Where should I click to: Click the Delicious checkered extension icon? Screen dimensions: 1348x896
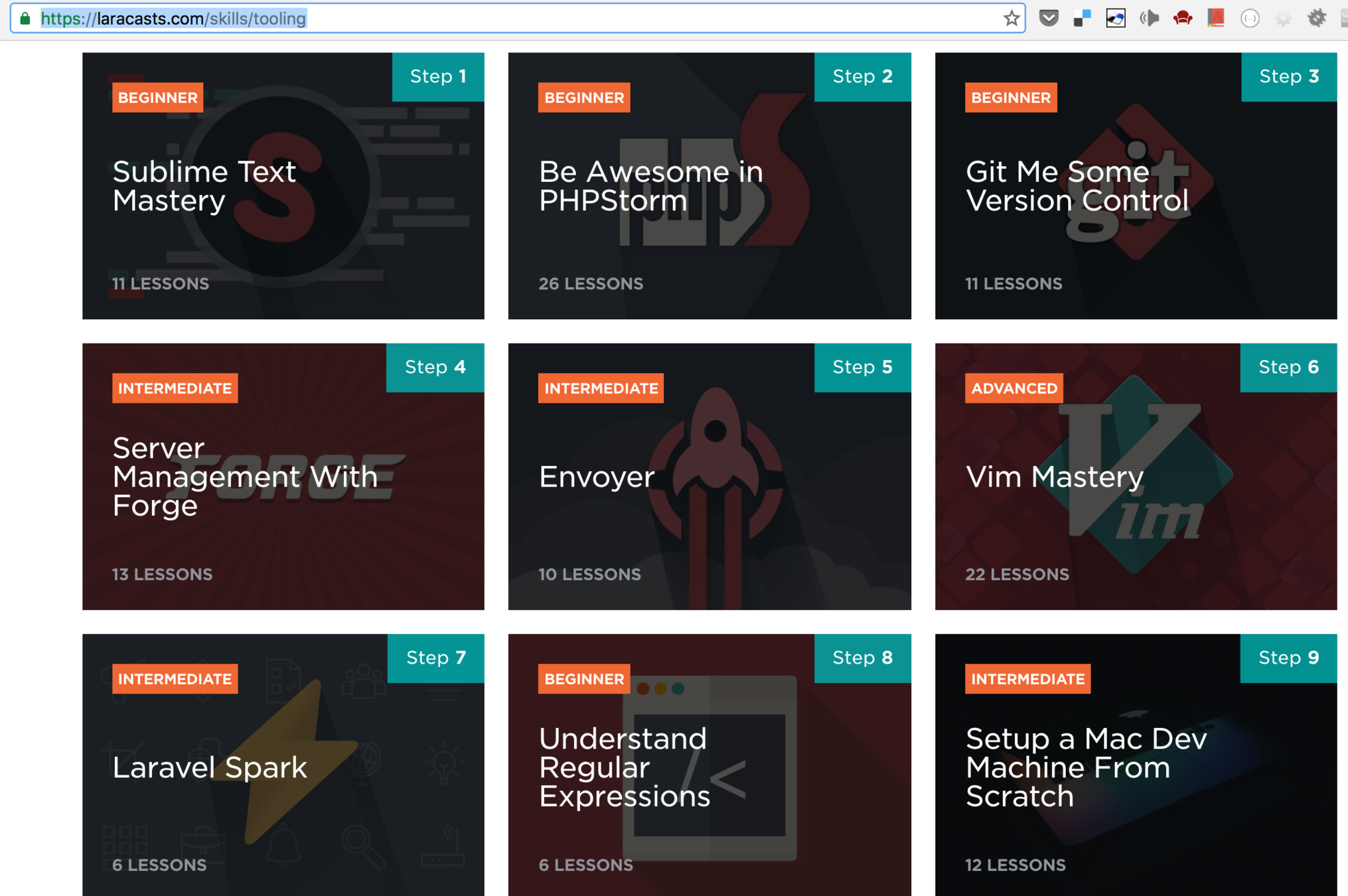[x=1082, y=19]
